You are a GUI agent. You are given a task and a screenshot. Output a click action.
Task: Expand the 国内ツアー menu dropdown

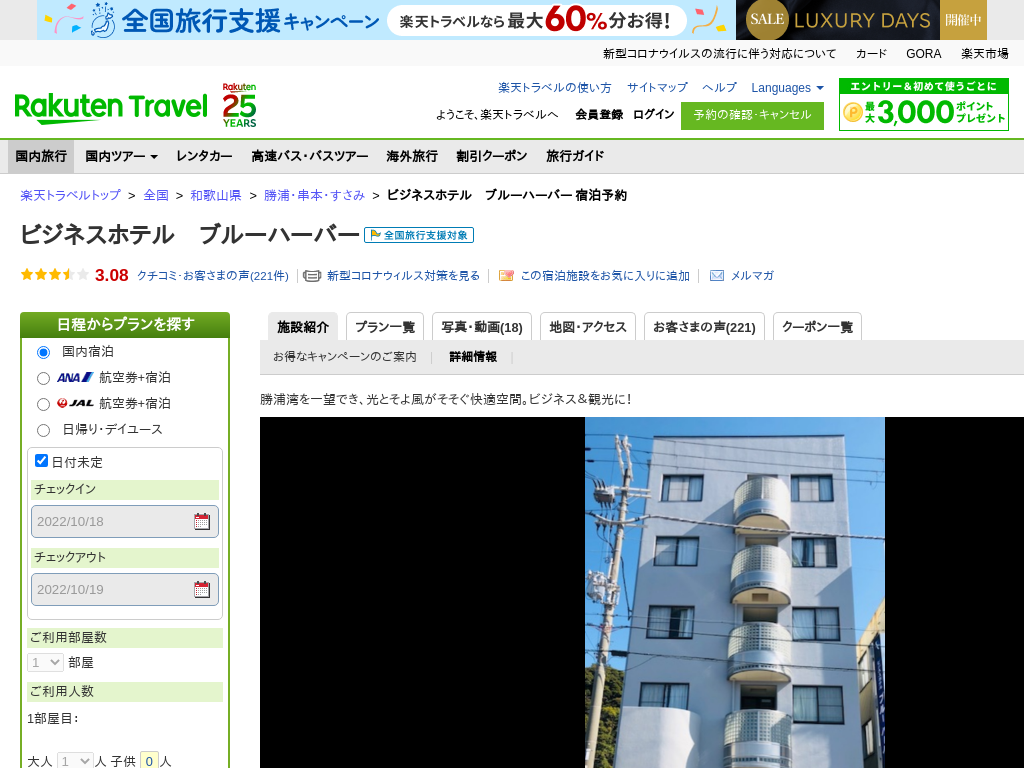coord(121,156)
